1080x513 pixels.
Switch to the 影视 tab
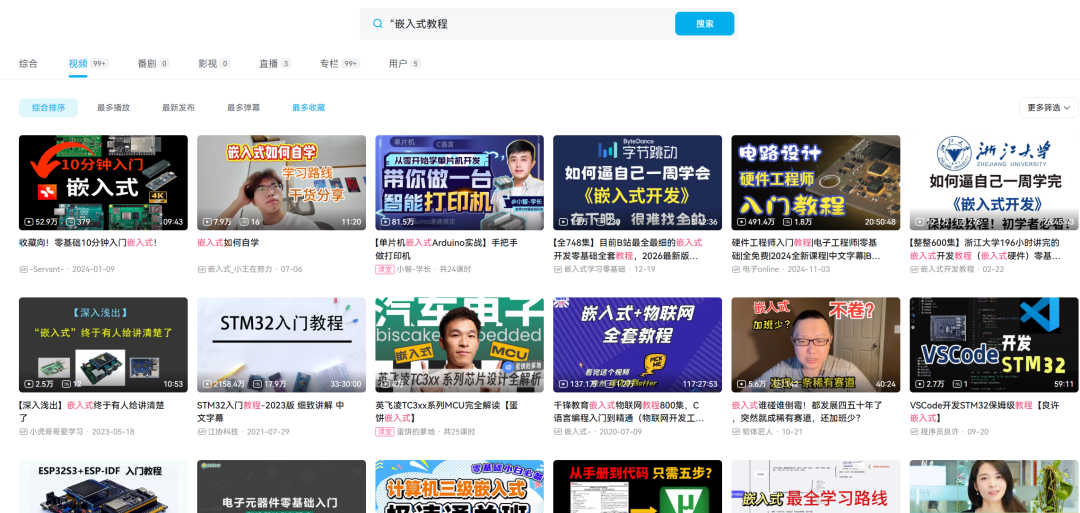pos(214,63)
